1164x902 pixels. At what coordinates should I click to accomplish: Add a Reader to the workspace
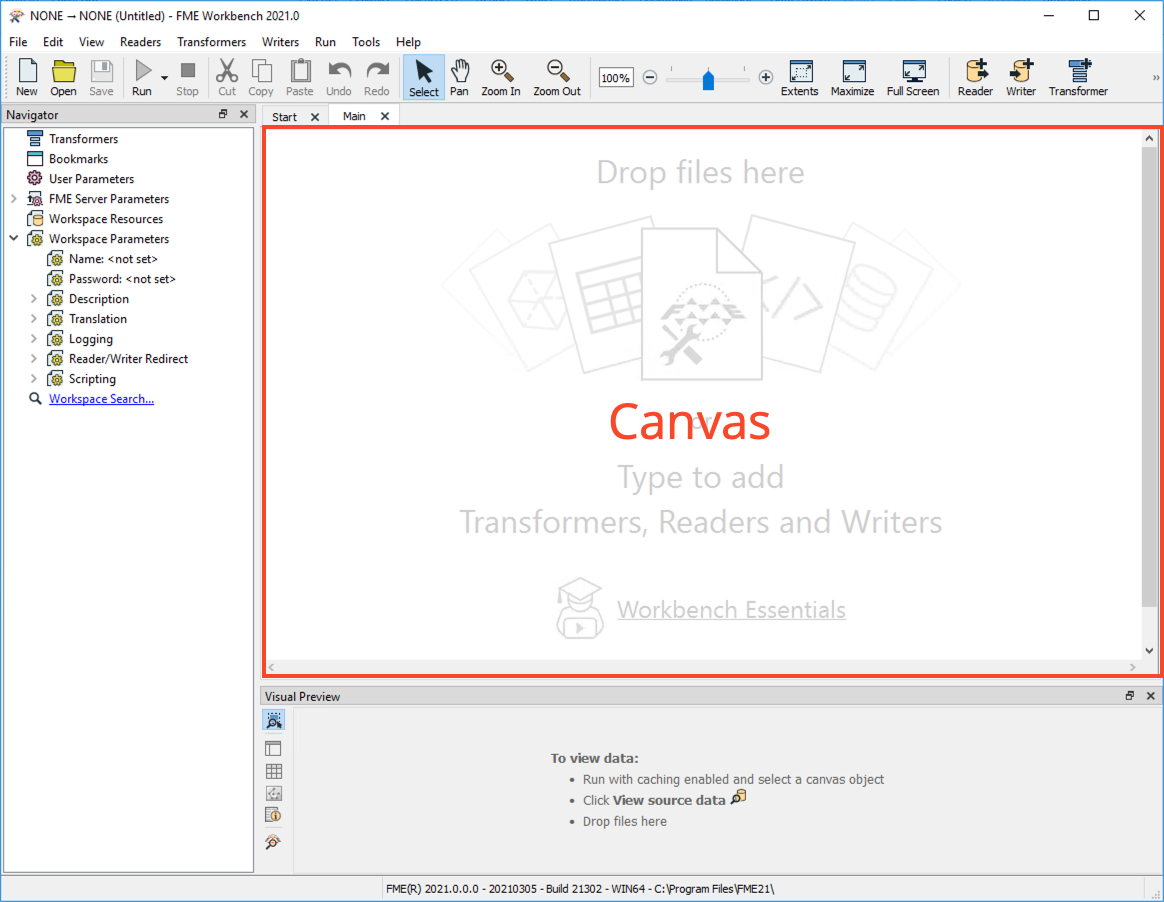click(975, 77)
